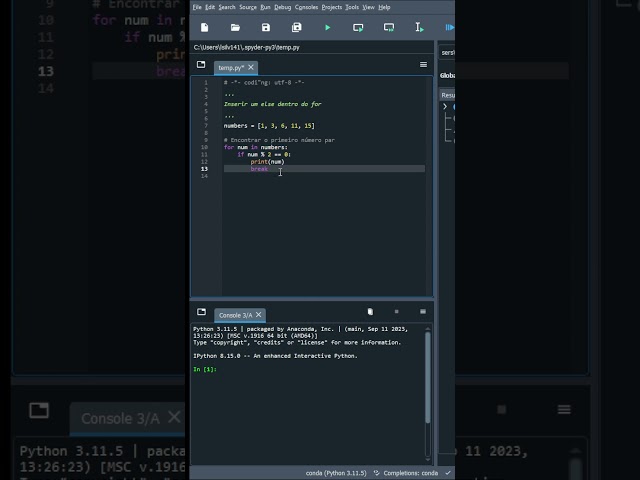Run selection or current line icon

pos(419,27)
